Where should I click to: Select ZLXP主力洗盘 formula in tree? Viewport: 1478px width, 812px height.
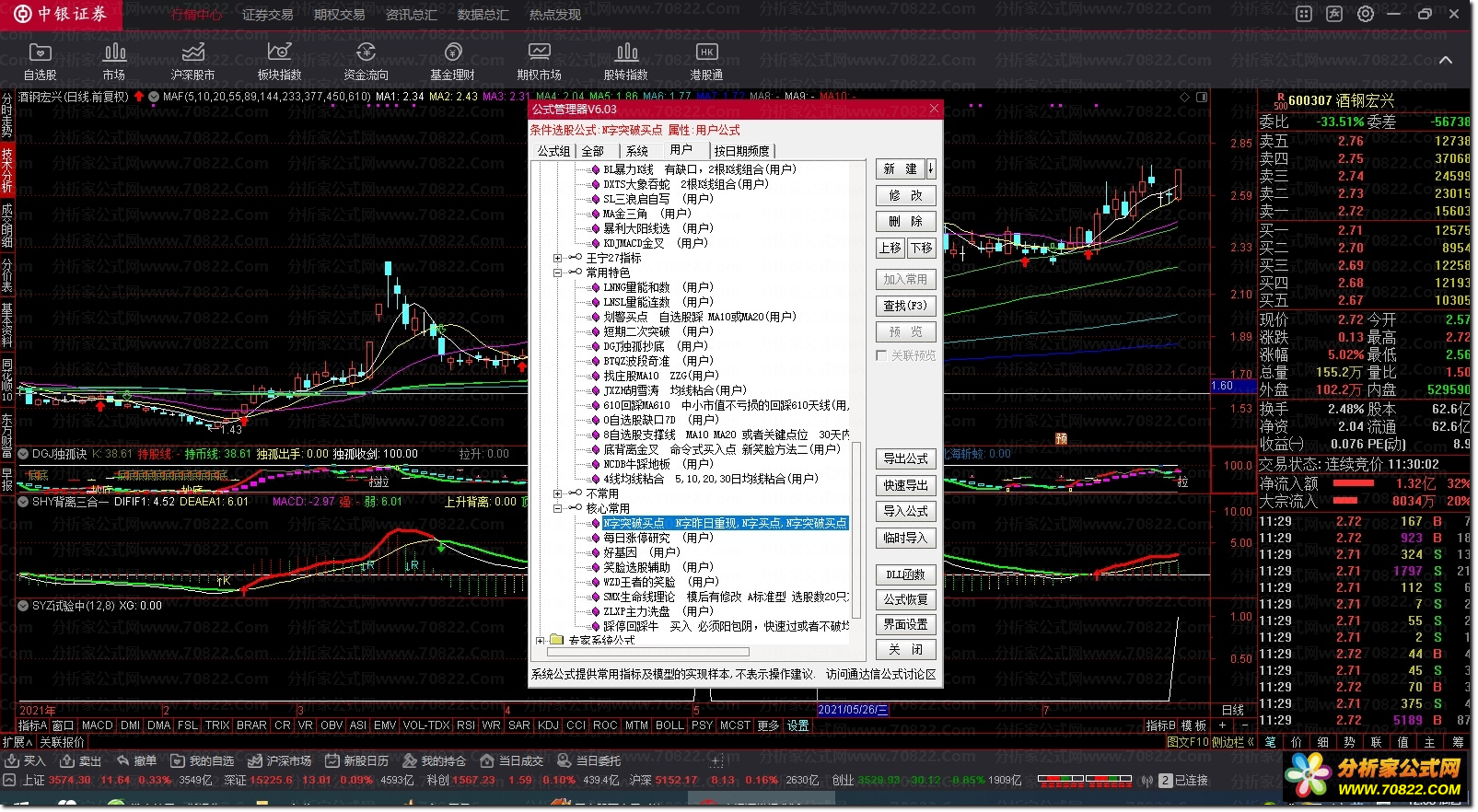(x=658, y=611)
